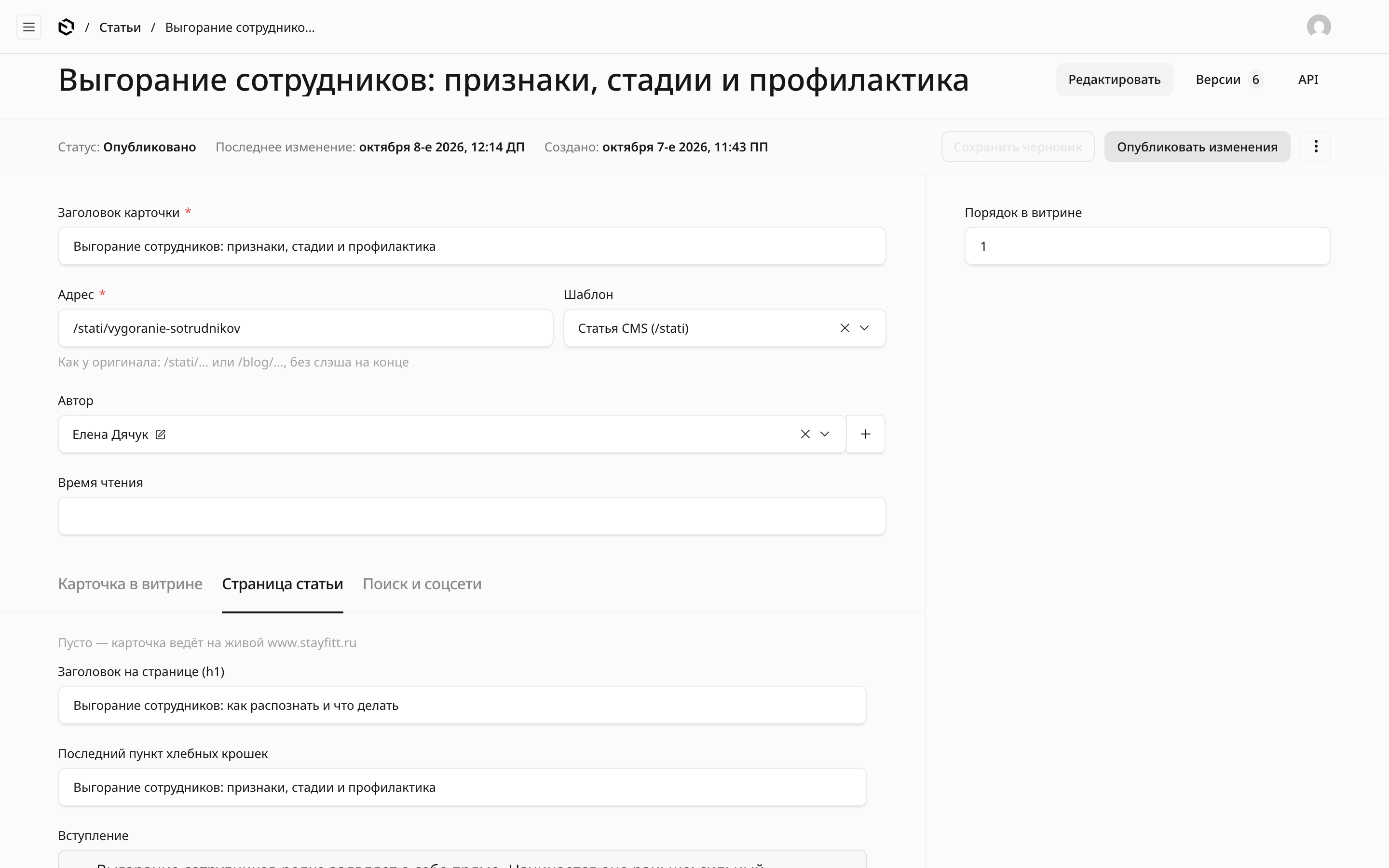The height and width of the screenshot is (868, 1389).
Task: Focus the Порядок в витрине field
Action: [1147, 246]
